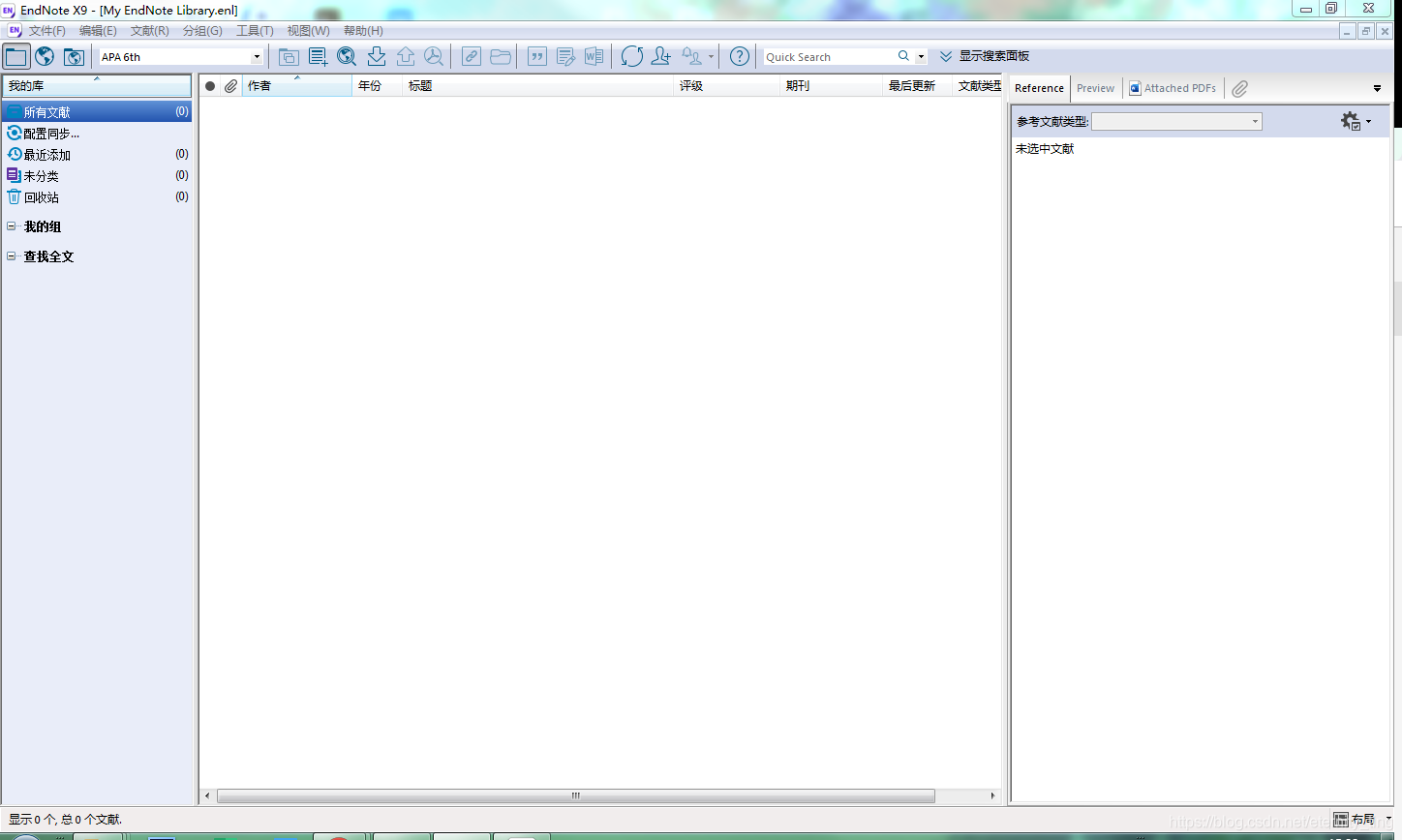Collapse the 我的组 group set

[12, 226]
